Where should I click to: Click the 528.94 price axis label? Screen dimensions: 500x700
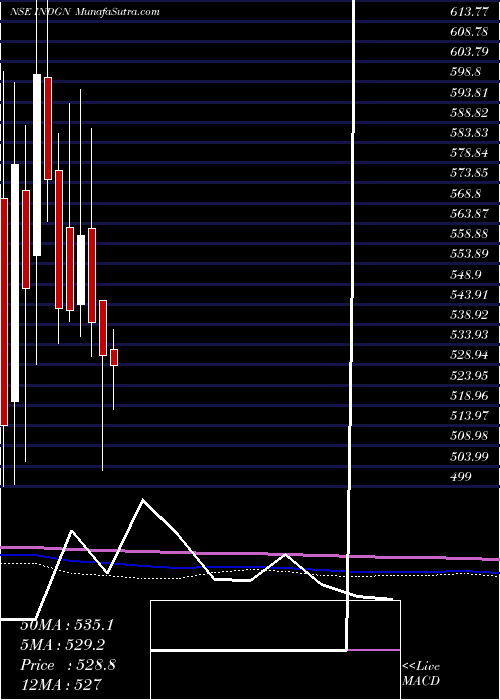click(x=470, y=356)
